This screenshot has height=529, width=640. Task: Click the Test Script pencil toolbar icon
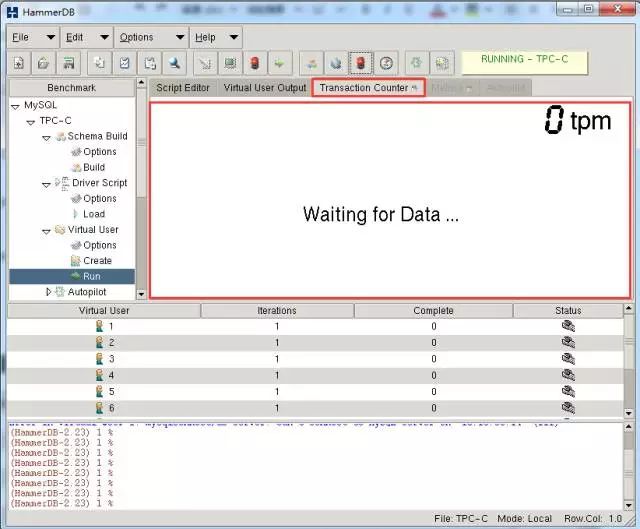[205, 63]
